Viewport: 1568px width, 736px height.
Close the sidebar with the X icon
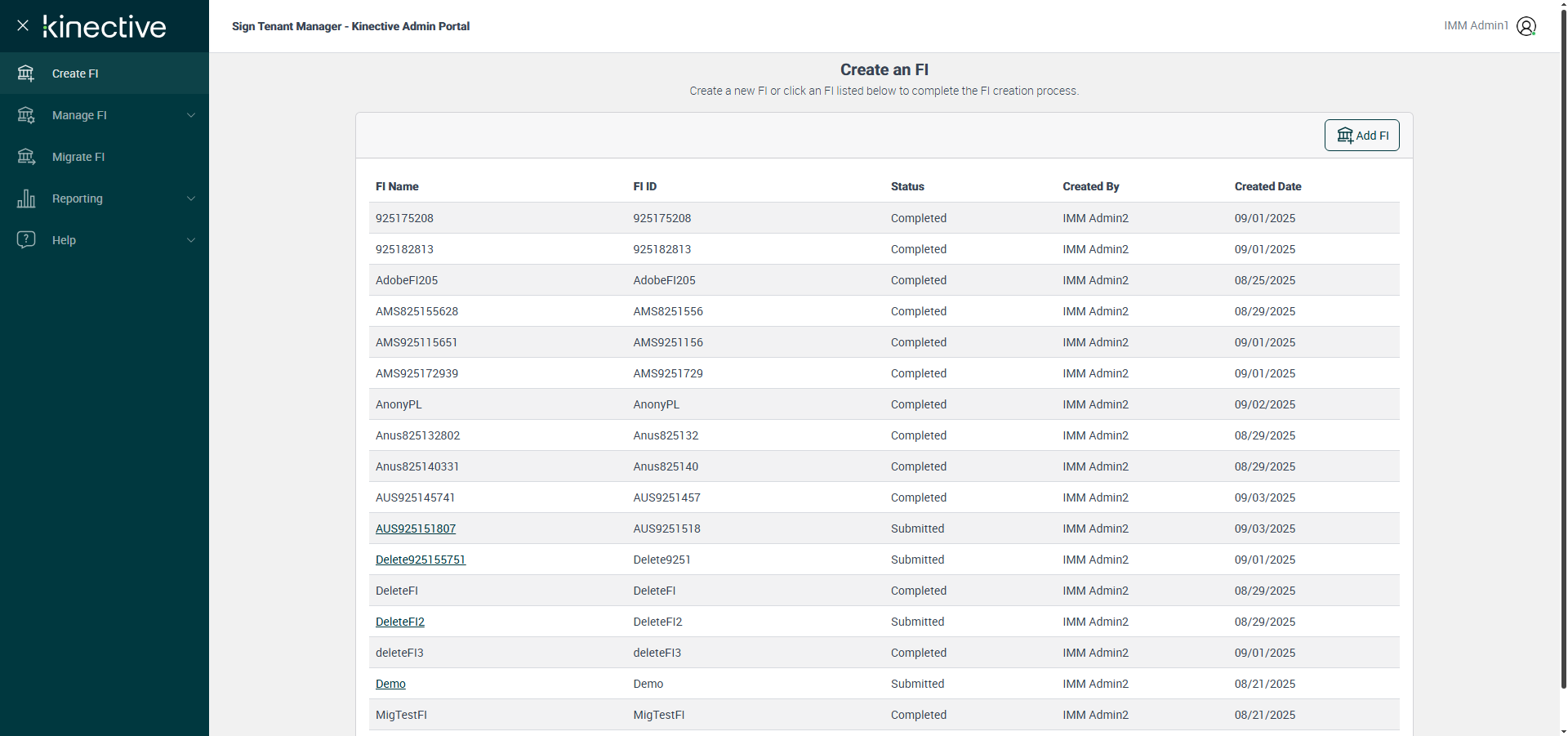(x=23, y=25)
